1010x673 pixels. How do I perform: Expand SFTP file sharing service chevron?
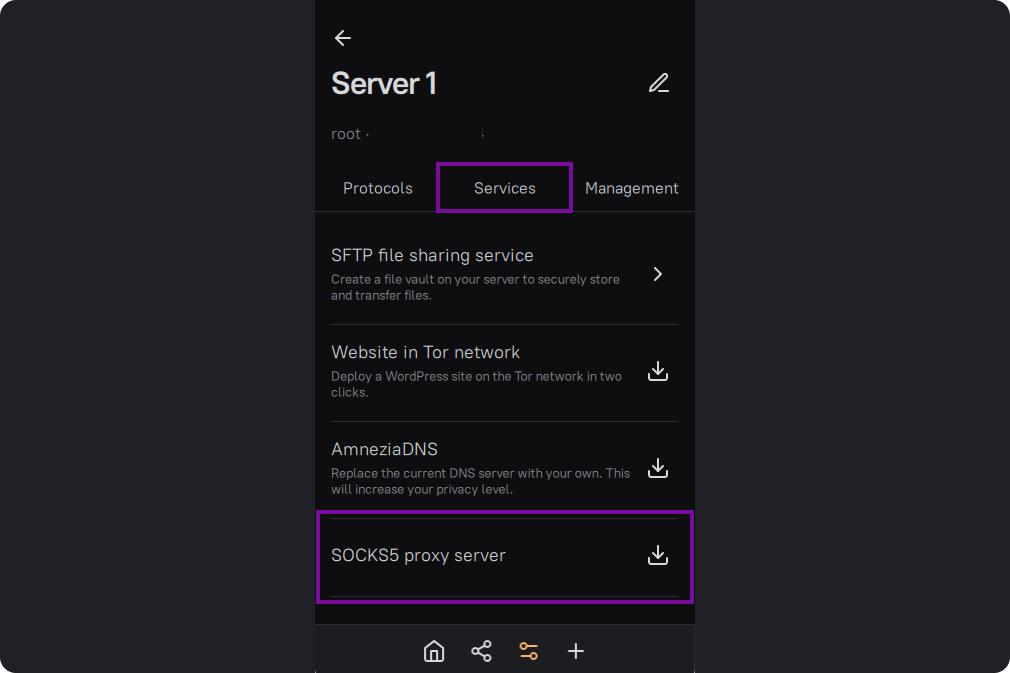657,274
